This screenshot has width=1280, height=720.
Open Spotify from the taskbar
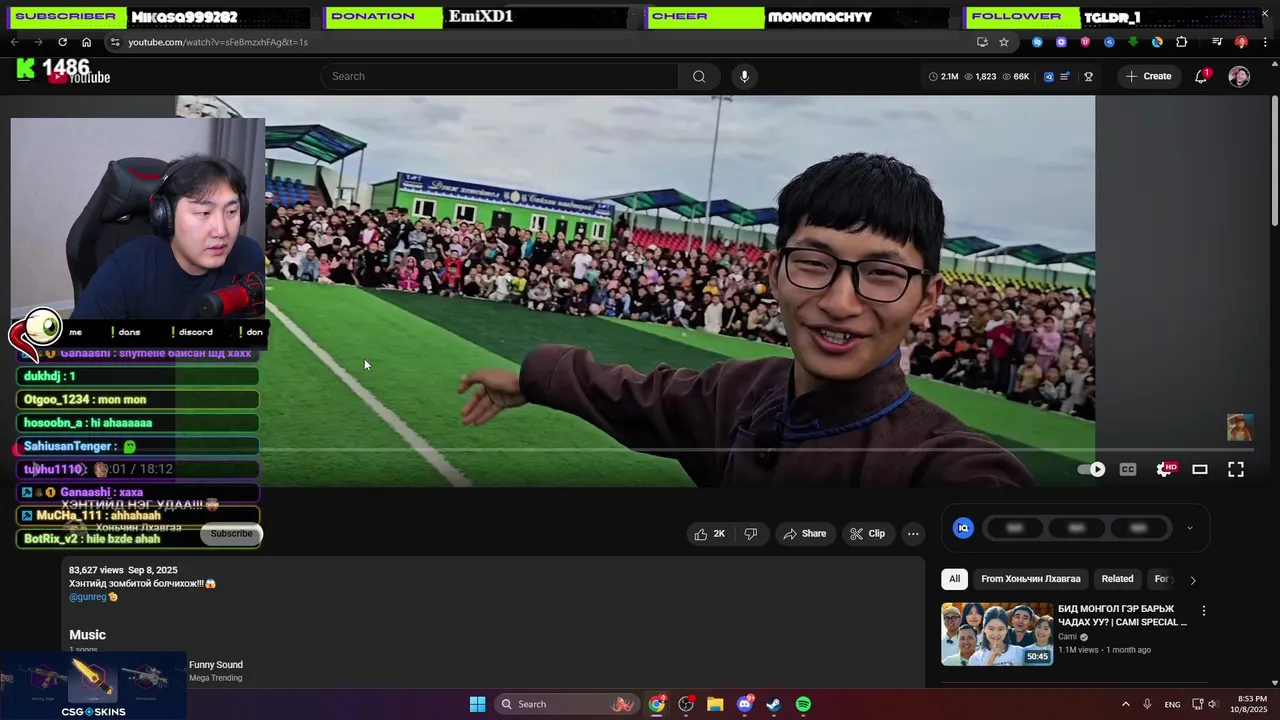(803, 704)
